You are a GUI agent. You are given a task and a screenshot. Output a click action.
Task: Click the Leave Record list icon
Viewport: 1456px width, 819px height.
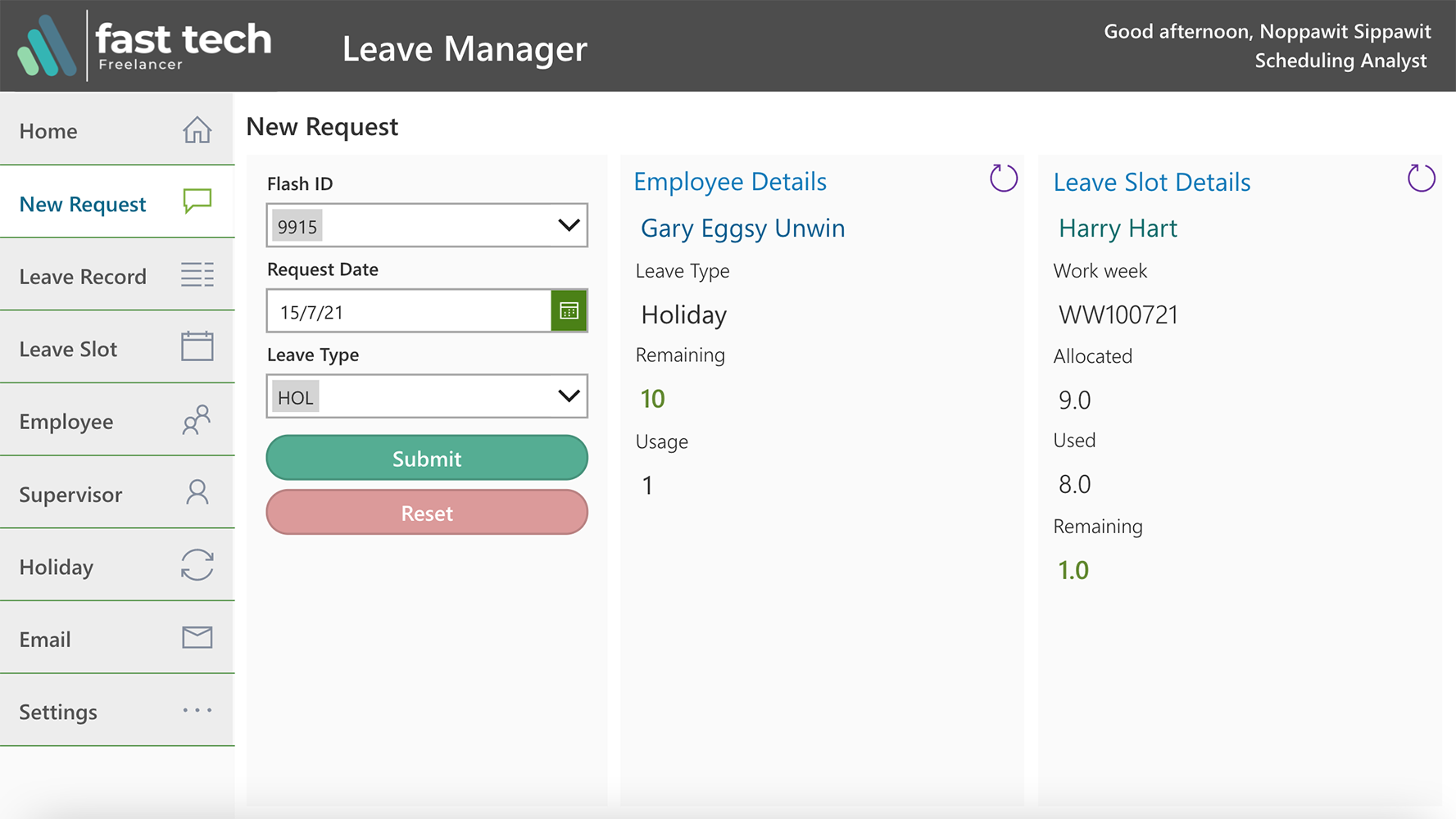pos(197,275)
